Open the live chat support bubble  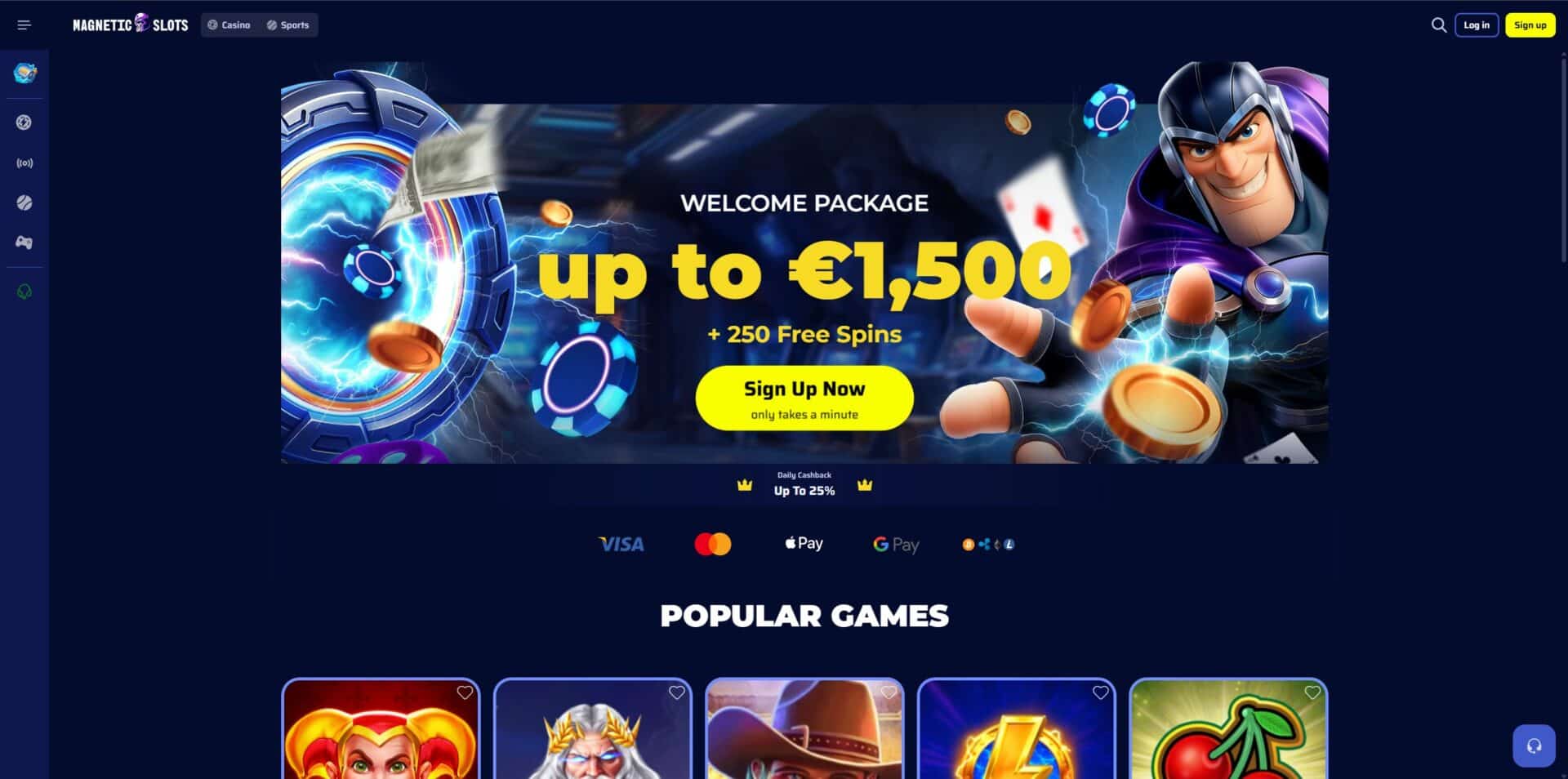(1534, 746)
